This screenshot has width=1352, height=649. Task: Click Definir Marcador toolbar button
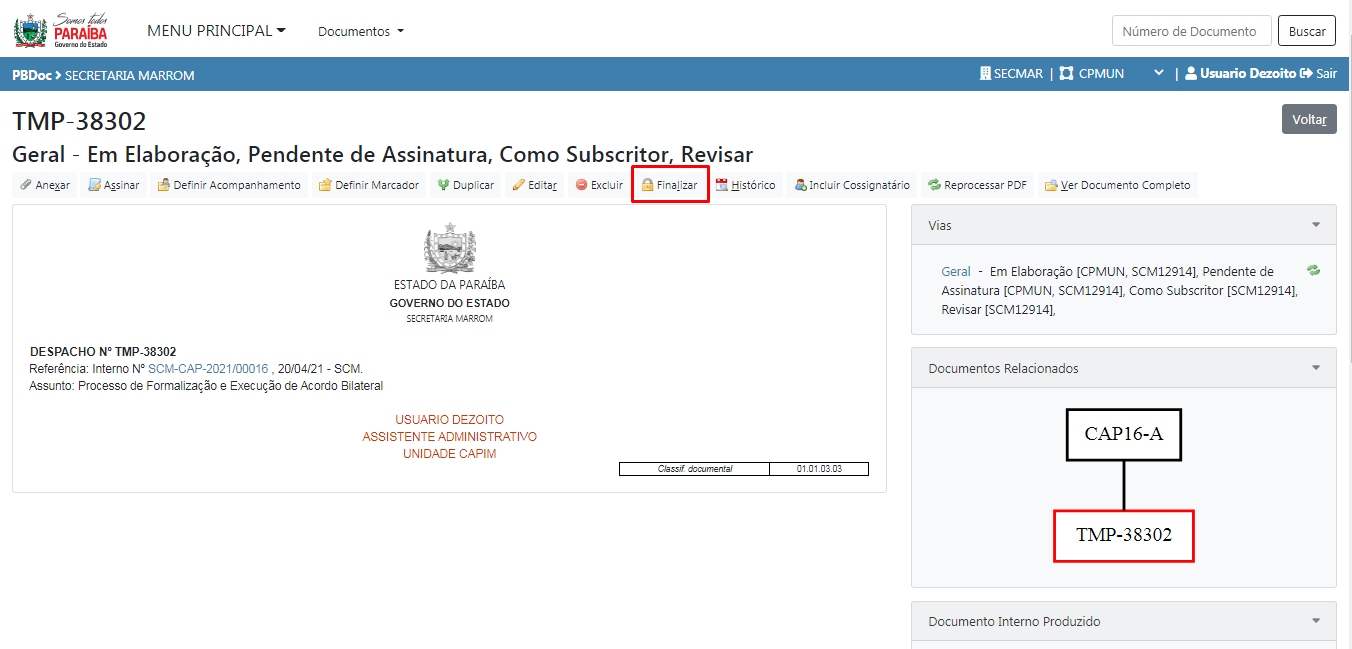[x=368, y=185]
